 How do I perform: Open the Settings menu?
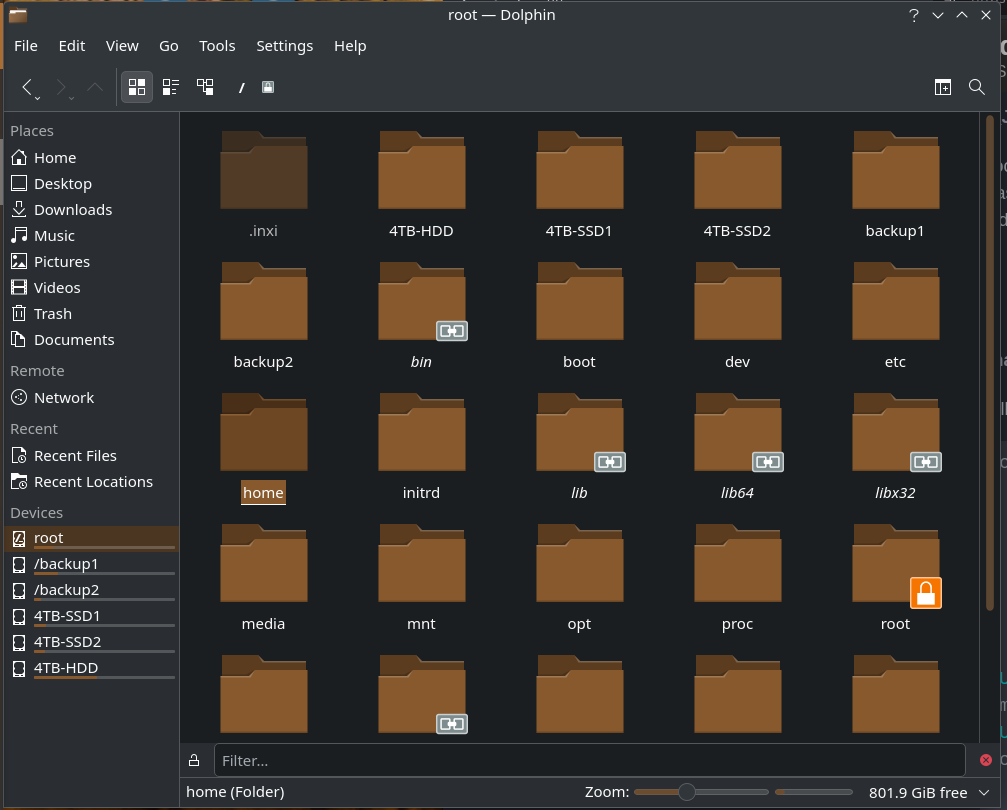(285, 46)
